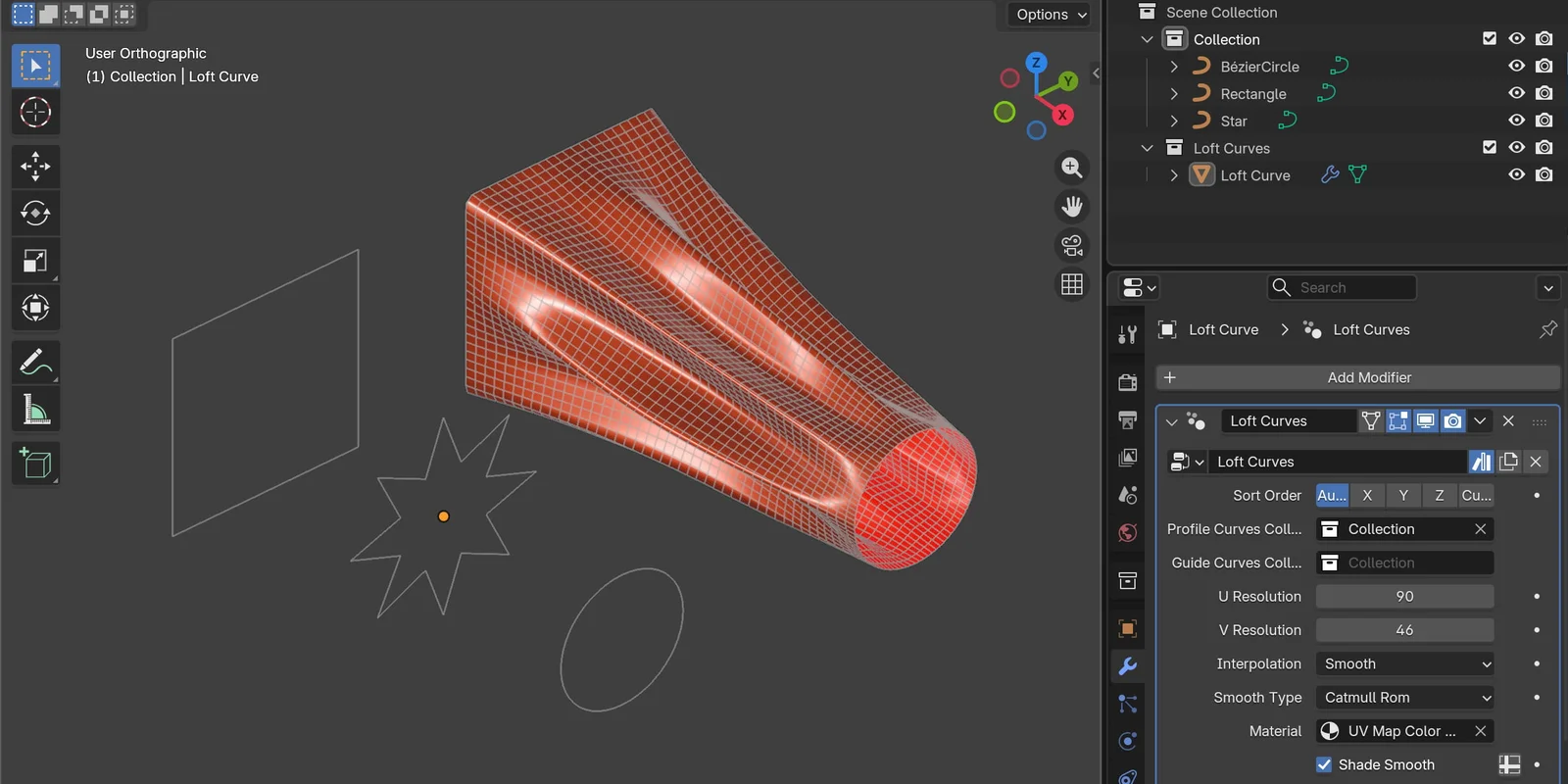Select the Measure tool

coord(35,410)
